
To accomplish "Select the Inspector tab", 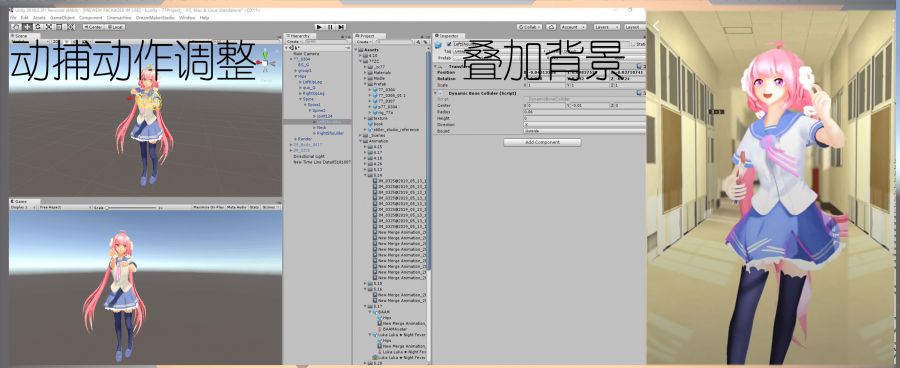I will (x=449, y=36).
